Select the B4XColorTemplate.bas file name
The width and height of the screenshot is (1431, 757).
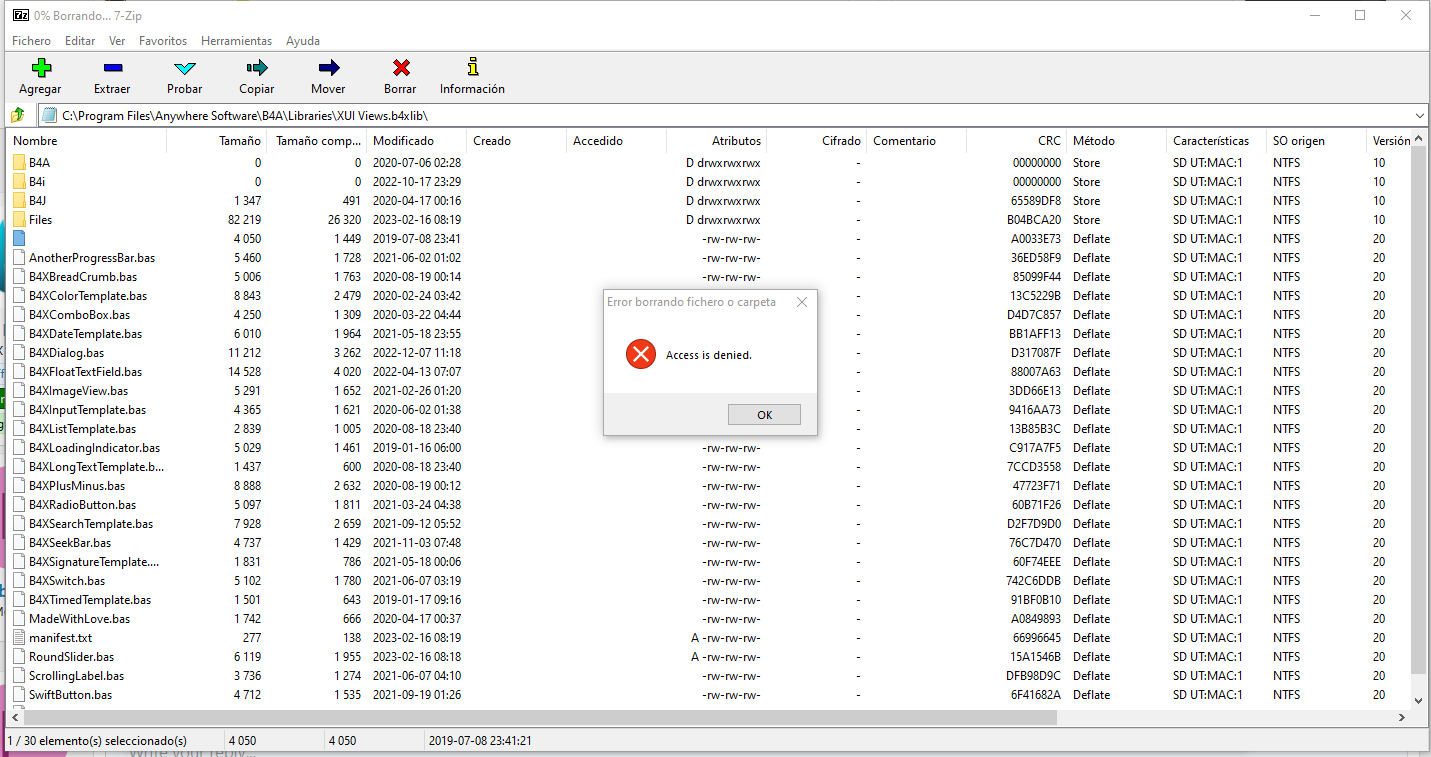point(88,295)
